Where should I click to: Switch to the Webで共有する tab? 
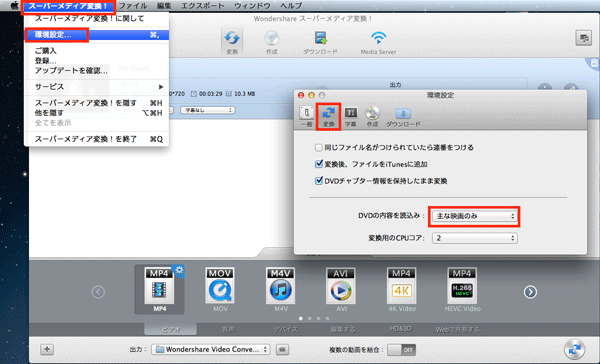point(458,329)
